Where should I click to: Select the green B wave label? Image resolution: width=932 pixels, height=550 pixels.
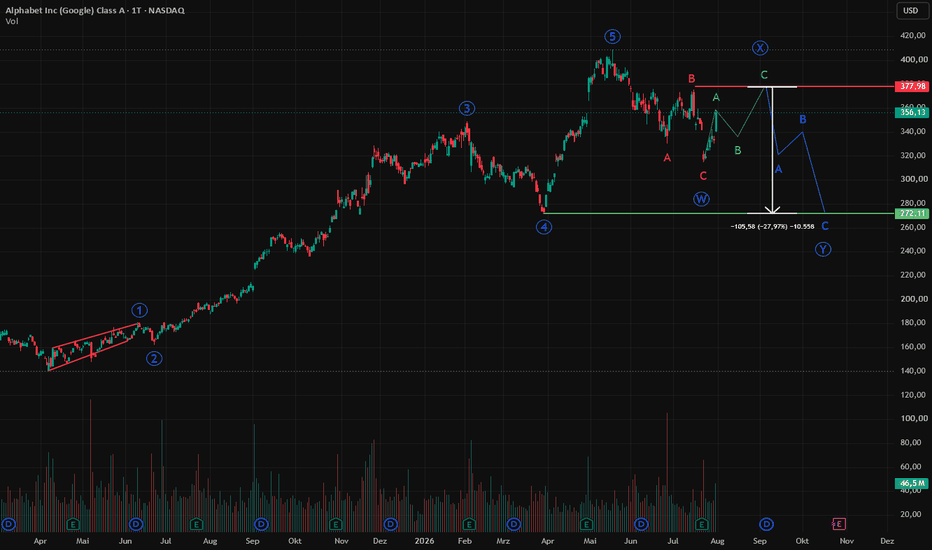738,150
